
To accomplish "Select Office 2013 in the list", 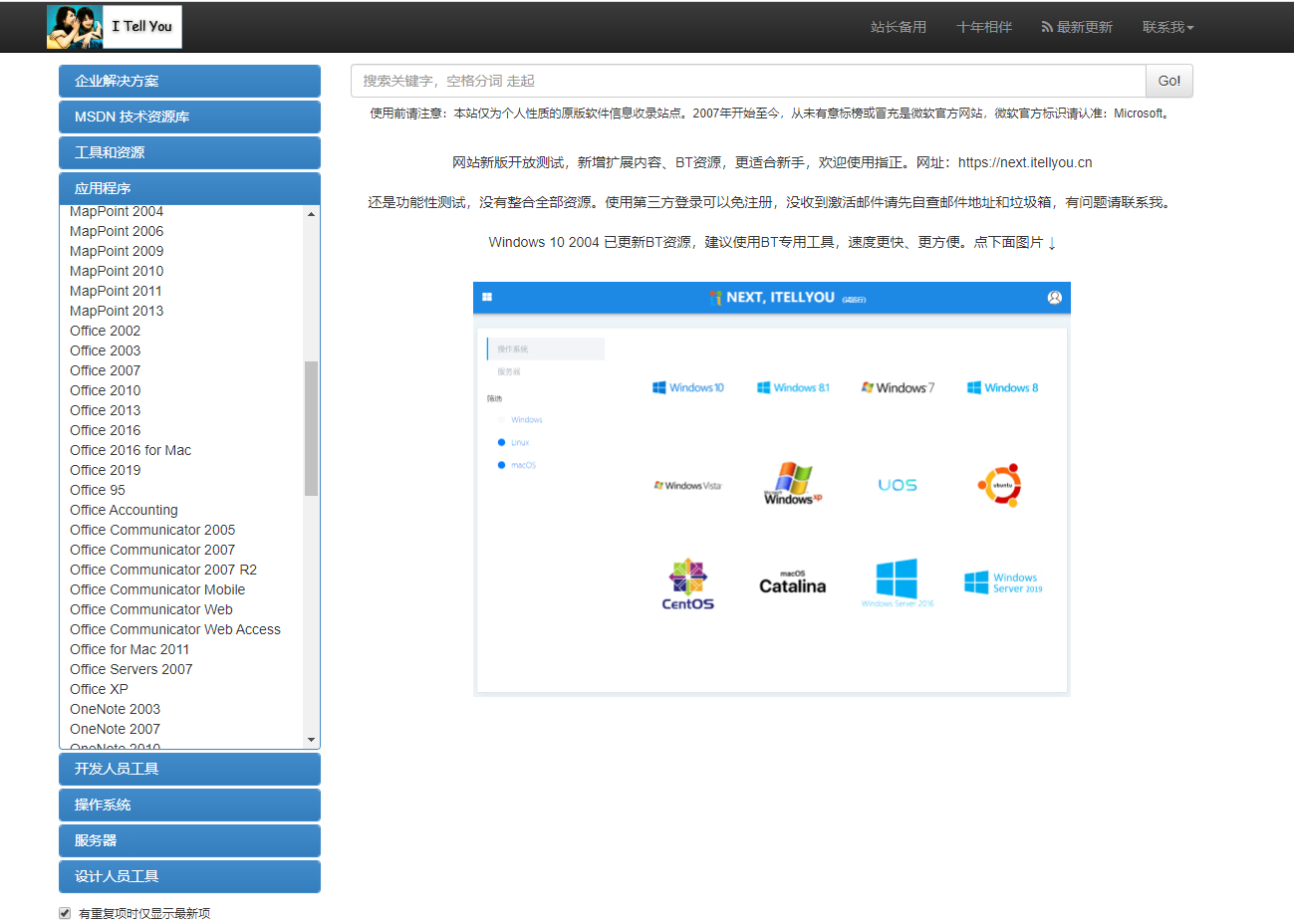I will 106,410.
